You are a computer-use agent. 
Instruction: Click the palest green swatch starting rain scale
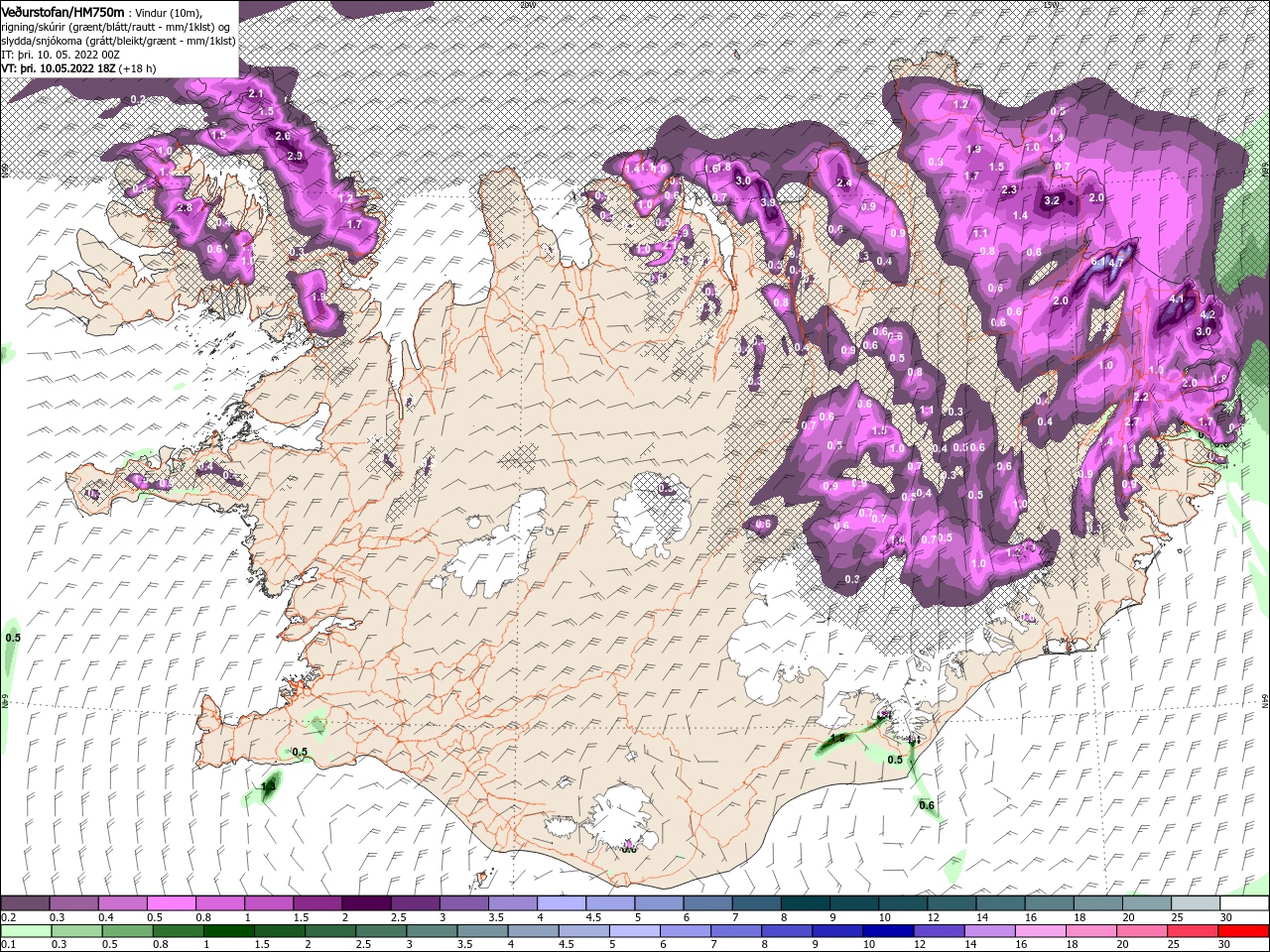click(x=26, y=931)
